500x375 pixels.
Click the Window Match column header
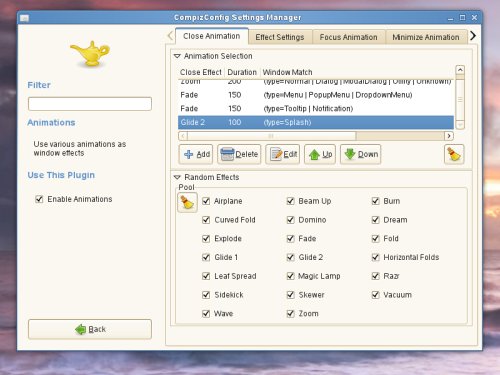click(x=357, y=72)
